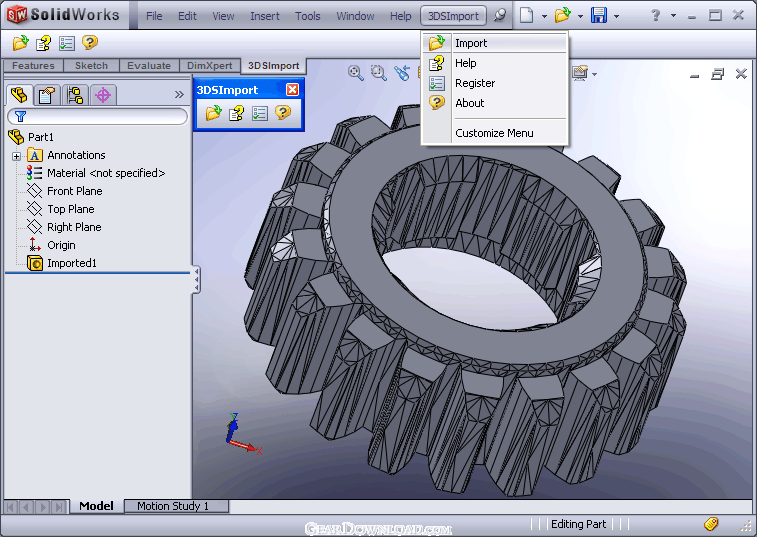Expand the Annotations tree node
757x537 pixels.
16,156
